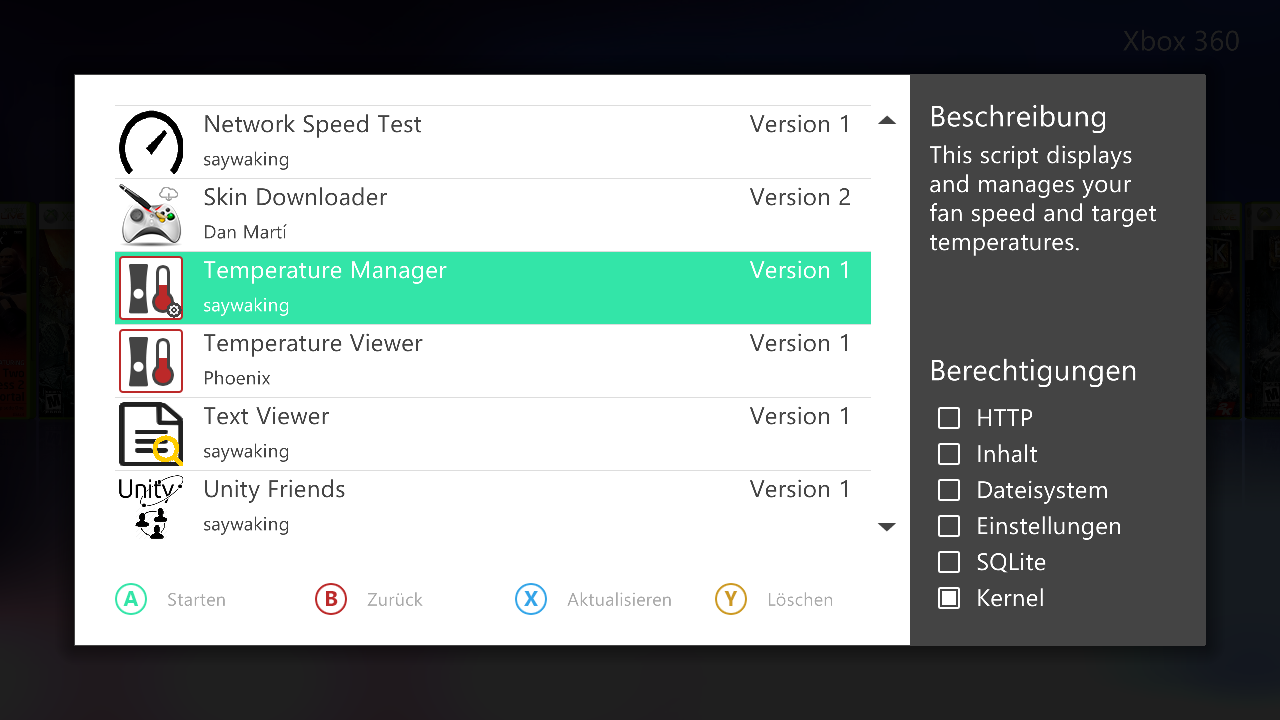Uncheck the Kernel permission checkbox

tap(949, 598)
